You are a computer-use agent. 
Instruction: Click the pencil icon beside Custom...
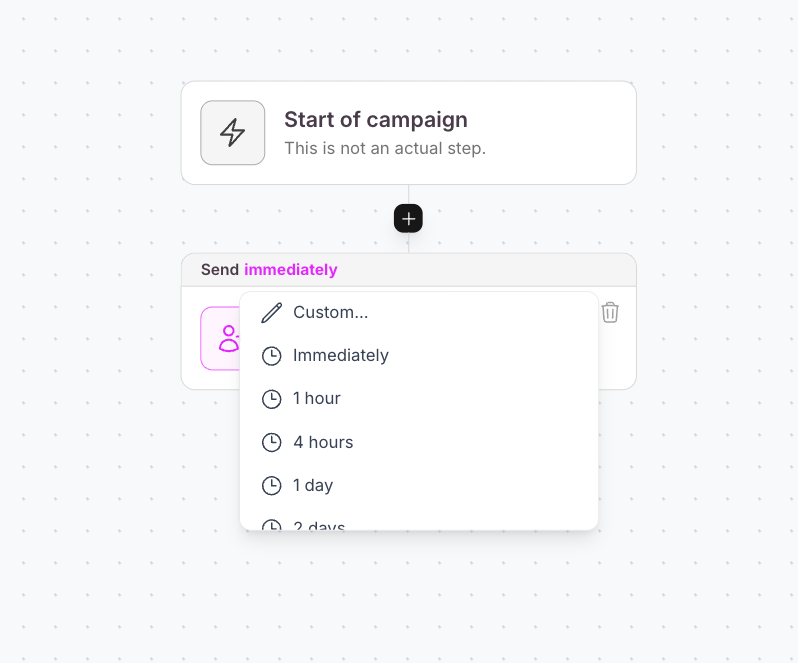click(271, 313)
